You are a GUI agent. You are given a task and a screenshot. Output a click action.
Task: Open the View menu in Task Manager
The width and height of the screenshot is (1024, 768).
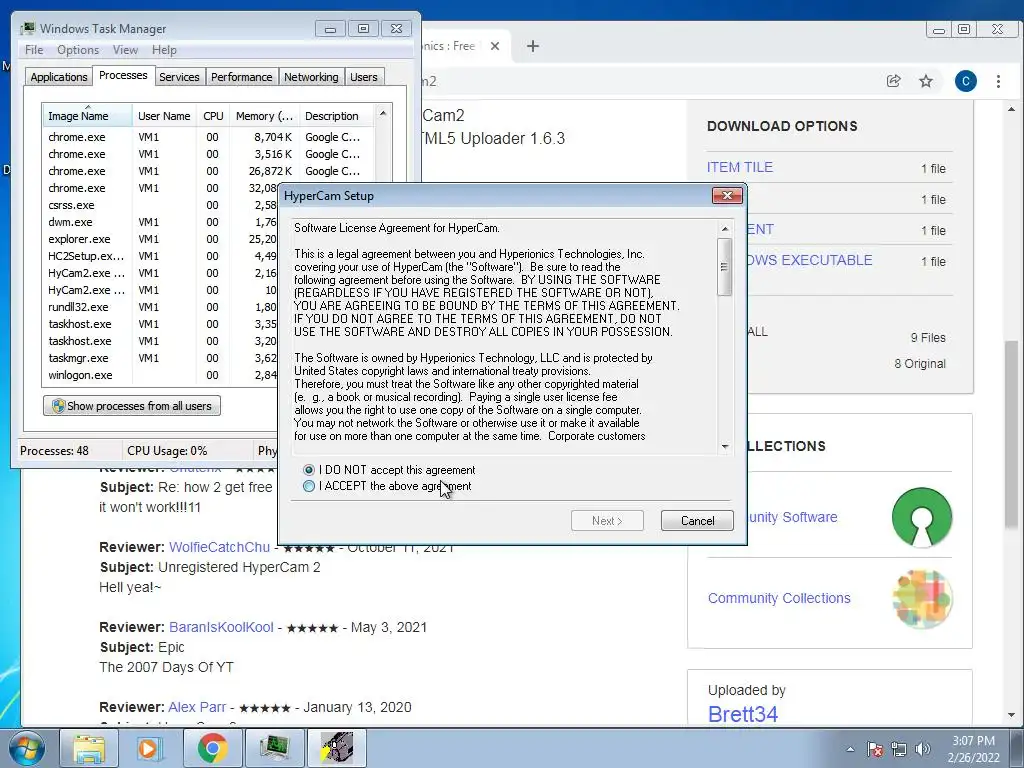pyautogui.click(x=125, y=50)
